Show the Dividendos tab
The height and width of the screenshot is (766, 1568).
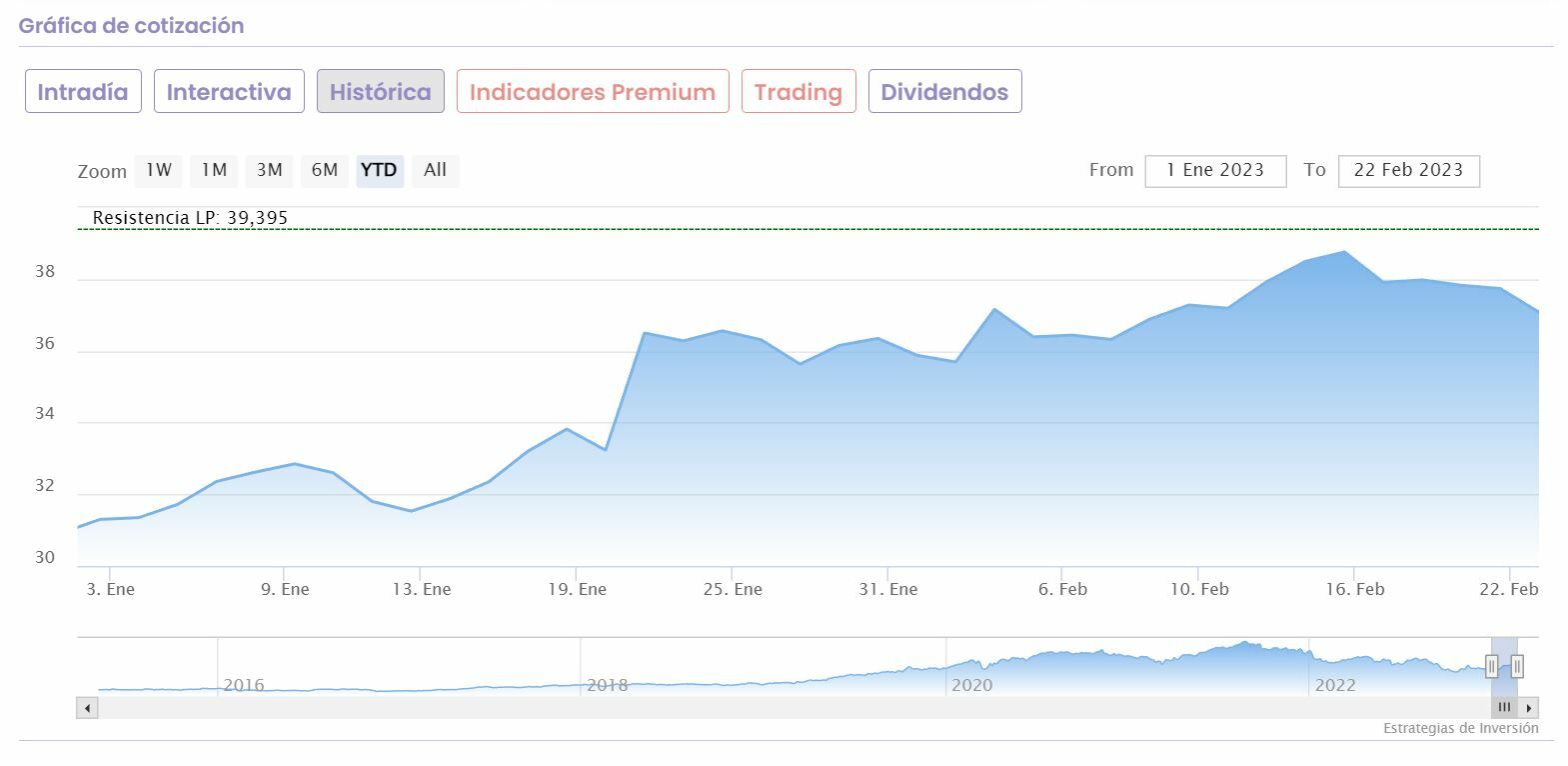pos(944,92)
